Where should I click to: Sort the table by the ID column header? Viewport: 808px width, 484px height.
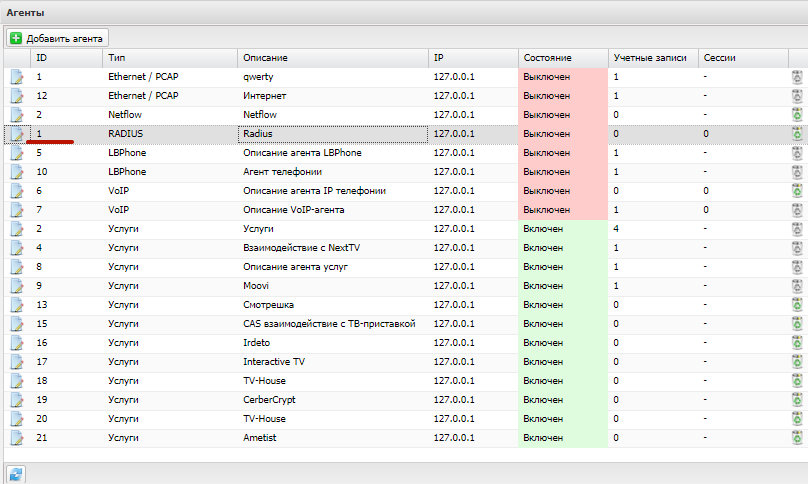[x=66, y=58]
